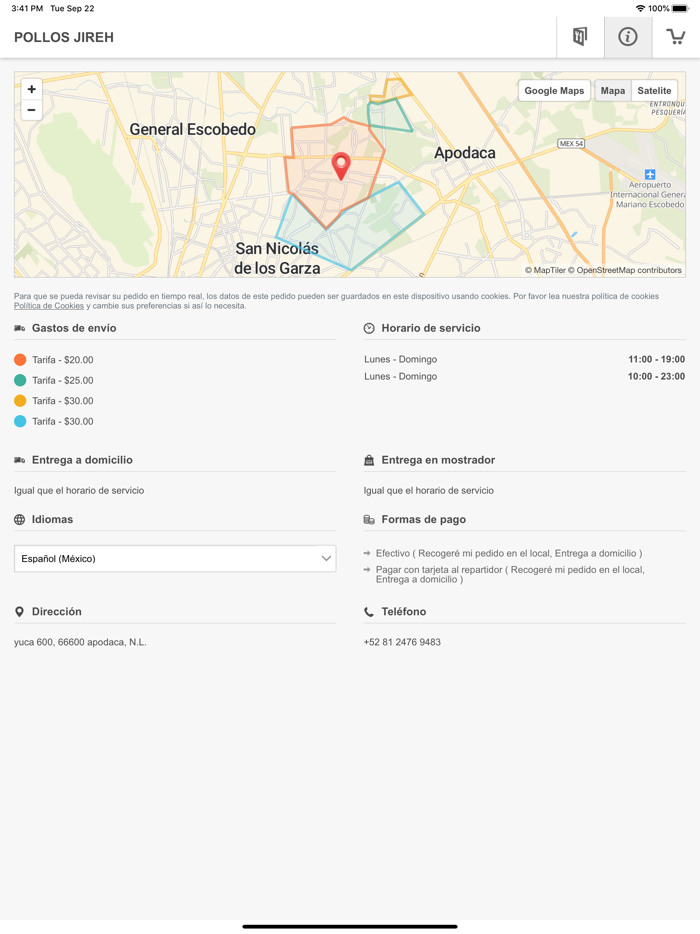The image size is (700, 934).
Task: Tap the battery indicator in status bar
Action: point(680,8)
